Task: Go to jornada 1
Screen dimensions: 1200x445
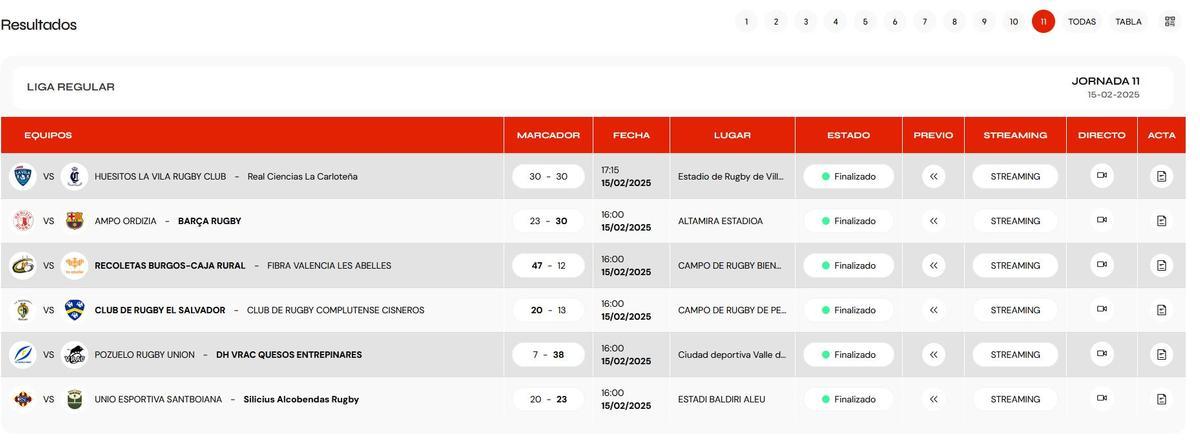Action: click(746, 21)
